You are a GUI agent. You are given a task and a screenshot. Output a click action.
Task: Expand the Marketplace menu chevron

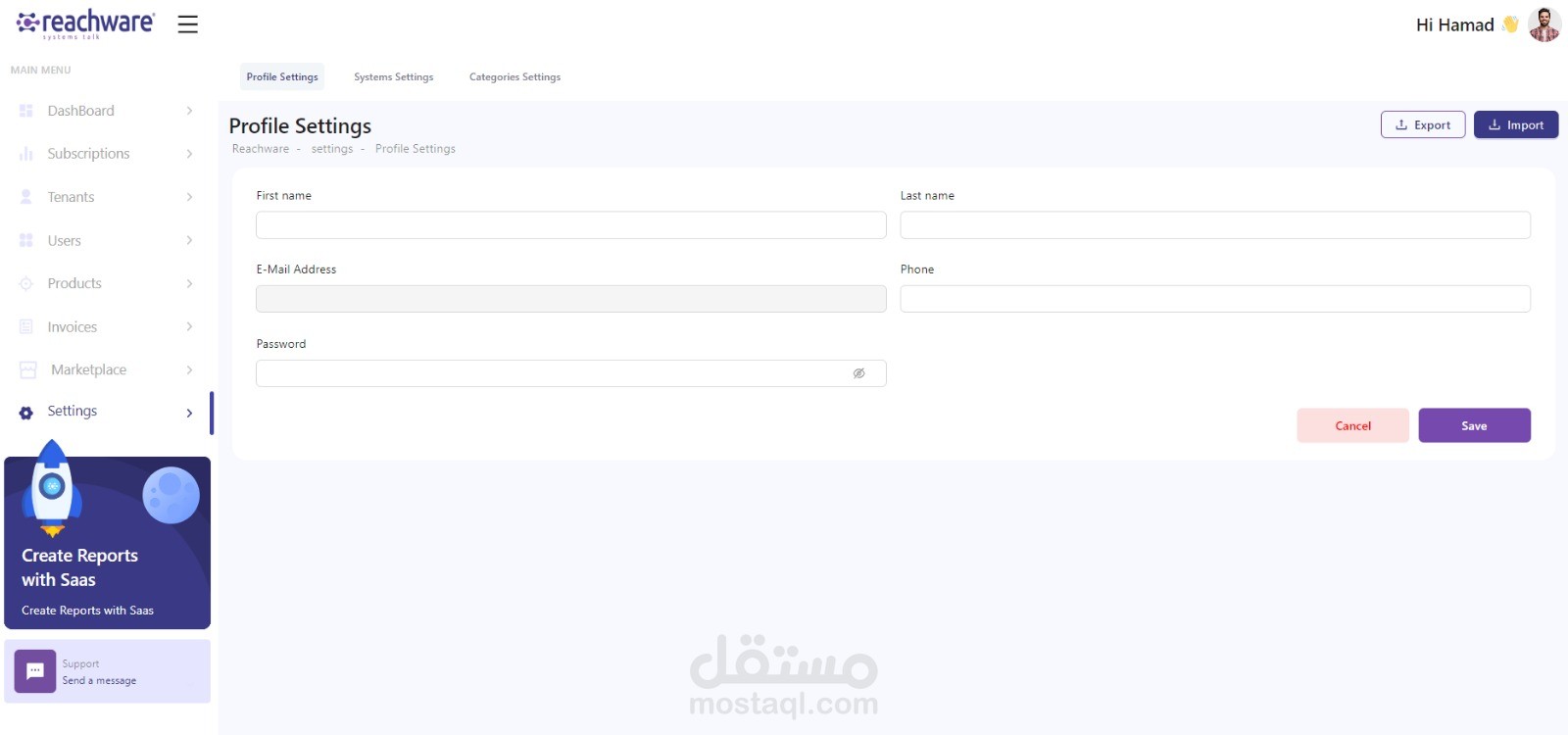coord(189,369)
